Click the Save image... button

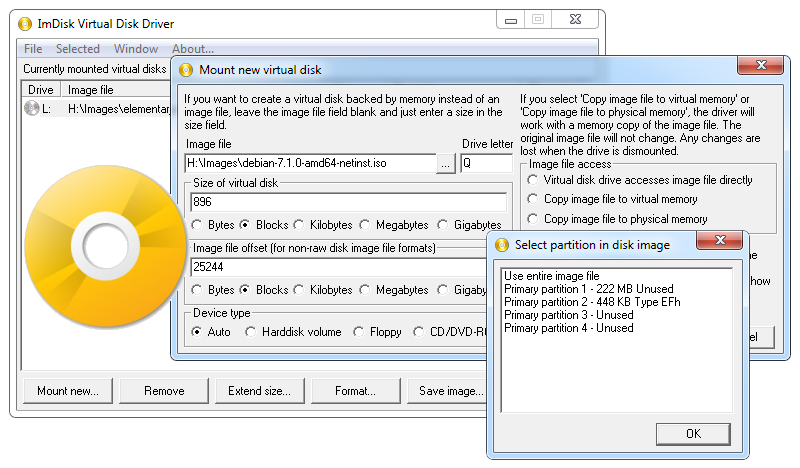pyautogui.click(x=447, y=391)
